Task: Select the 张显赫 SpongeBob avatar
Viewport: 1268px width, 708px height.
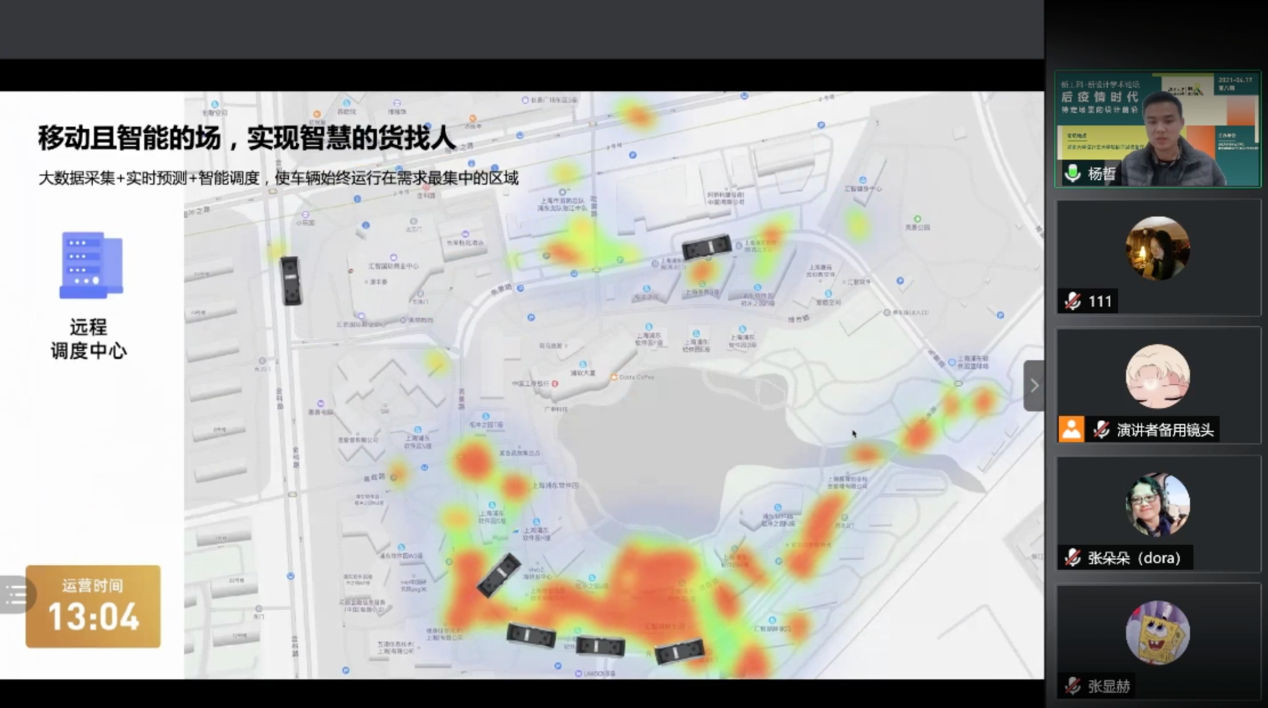Action: [1157, 632]
